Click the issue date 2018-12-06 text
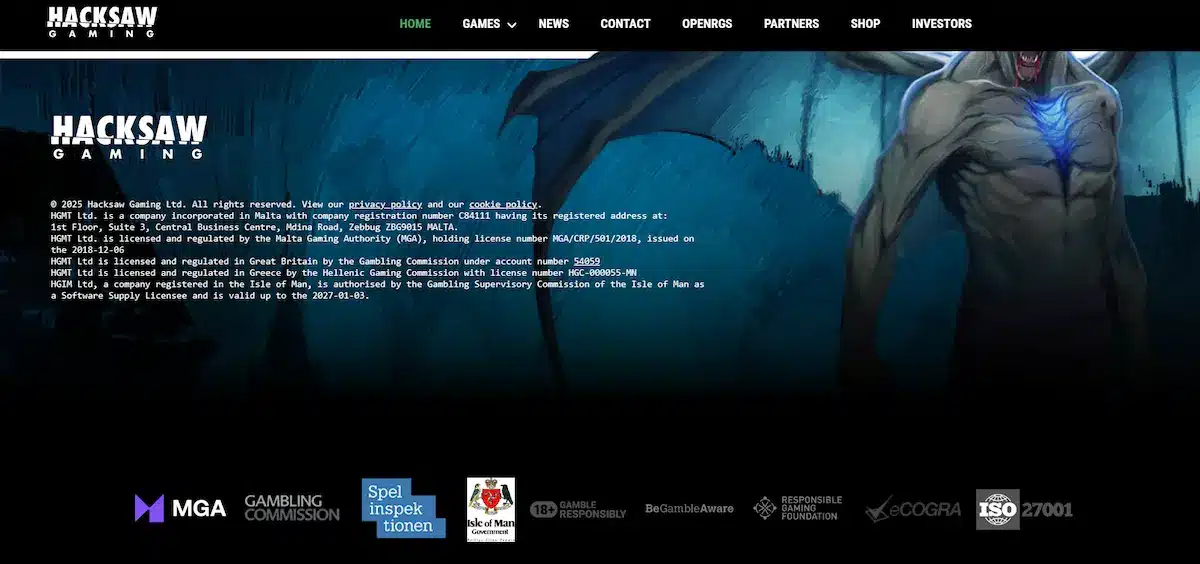 [x=96, y=250]
